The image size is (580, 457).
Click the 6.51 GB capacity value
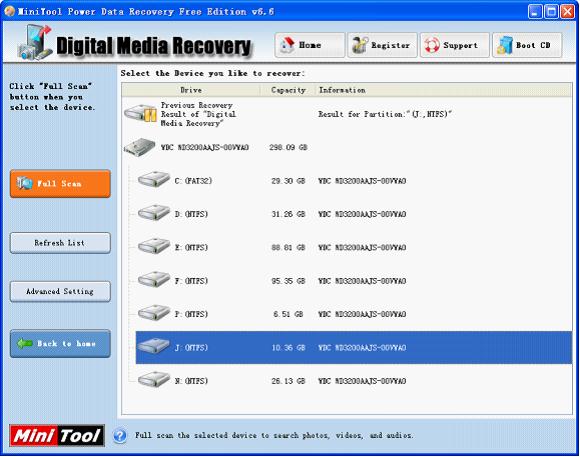pos(288,314)
